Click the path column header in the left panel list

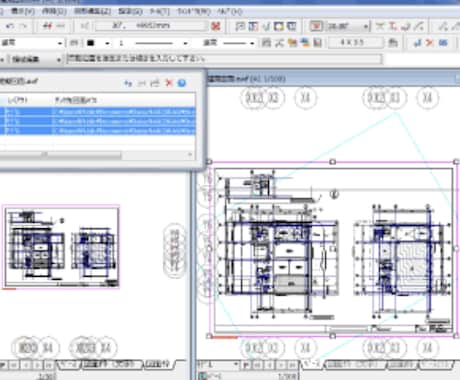(124, 100)
